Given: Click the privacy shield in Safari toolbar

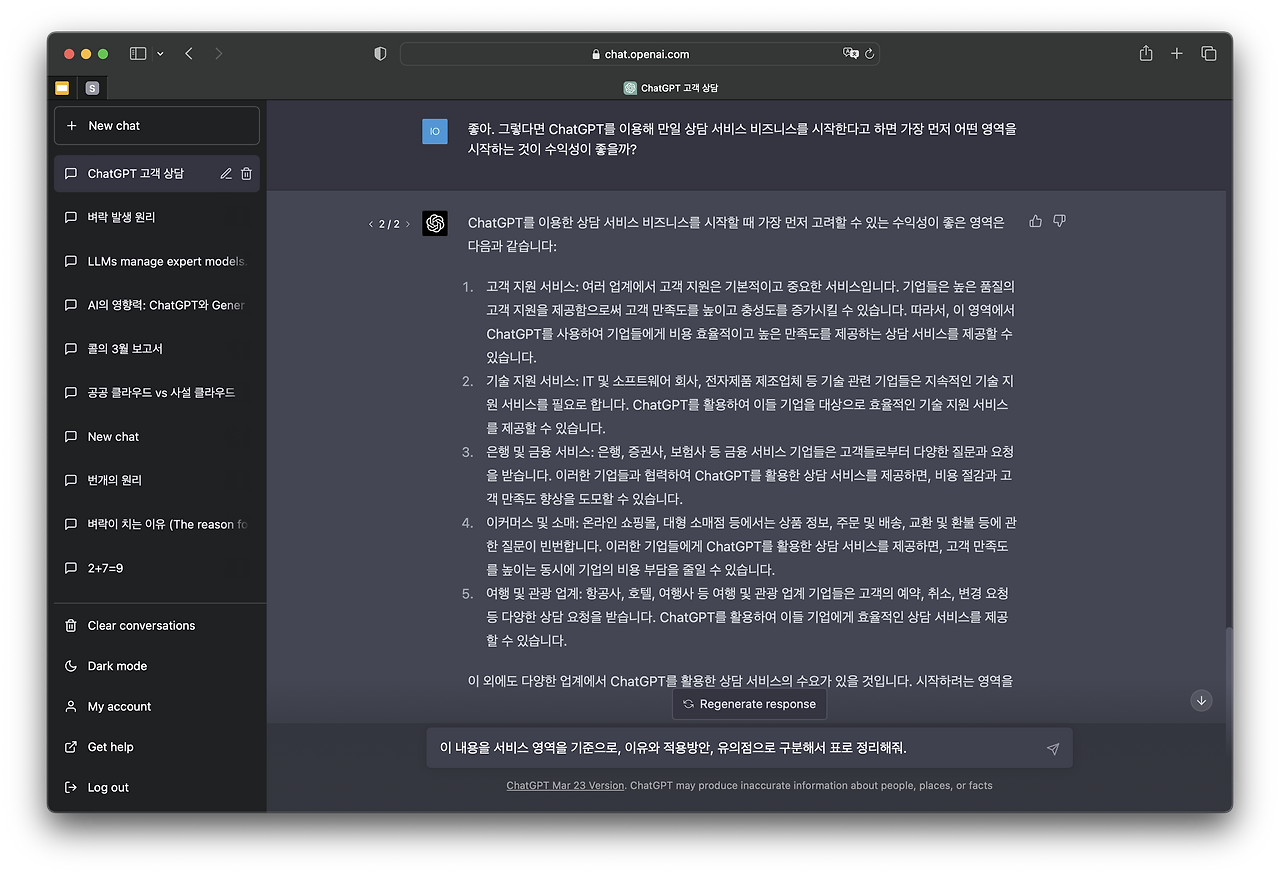Looking at the screenshot, I should click(x=380, y=53).
